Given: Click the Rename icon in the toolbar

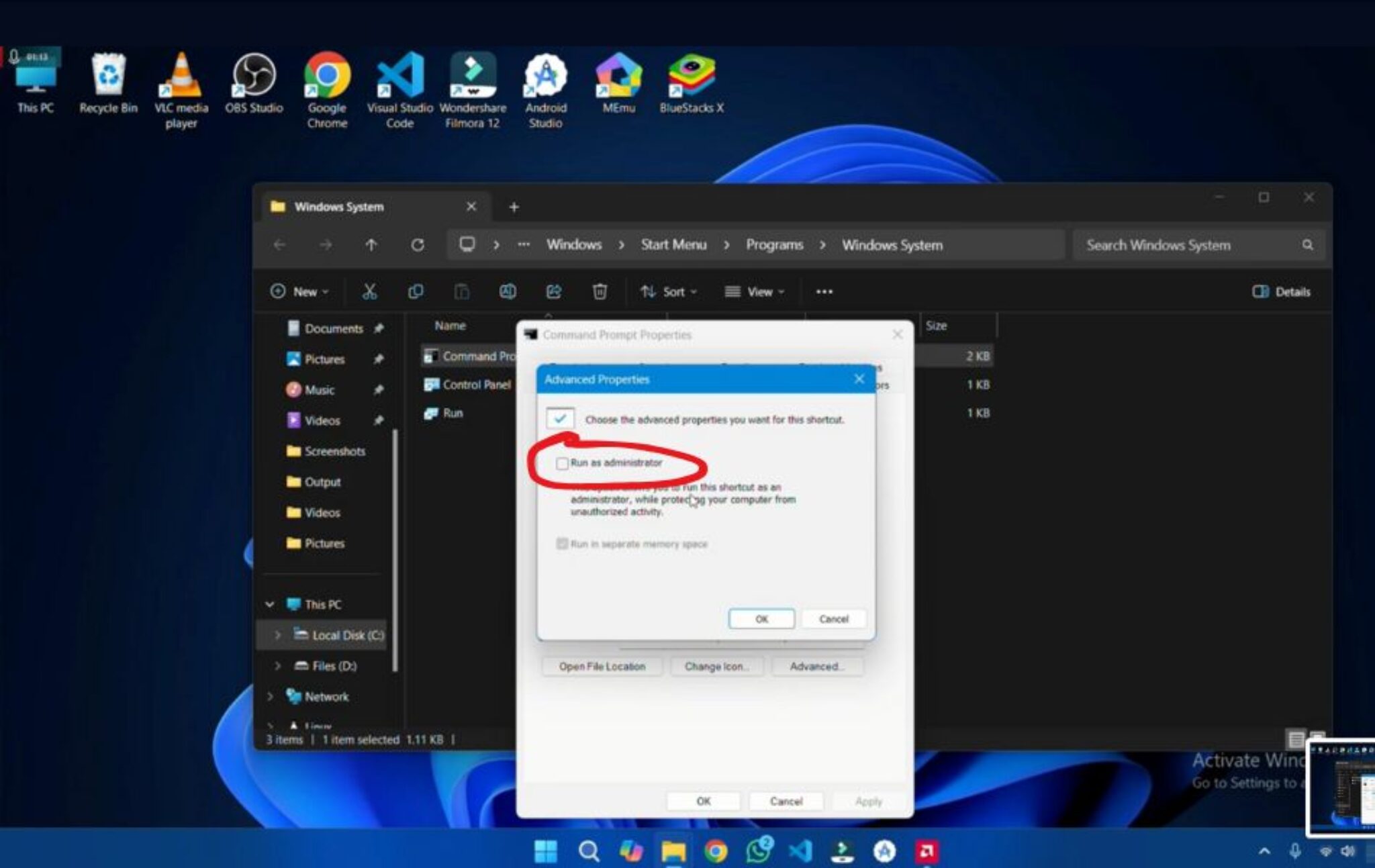Looking at the screenshot, I should 508,291.
